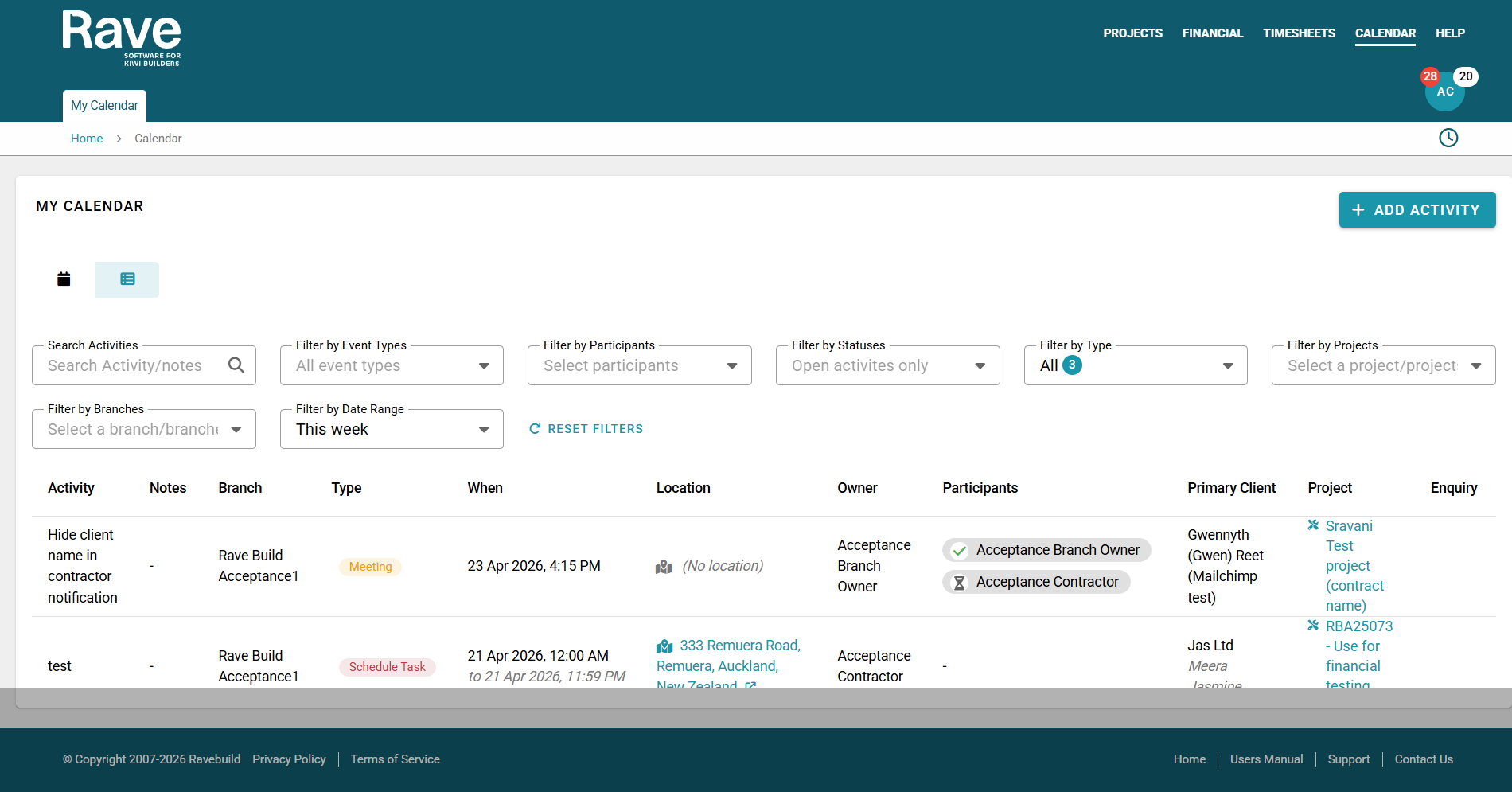Open the Privacy Policy link
The image size is (1512, 792).
pos(289,759)
